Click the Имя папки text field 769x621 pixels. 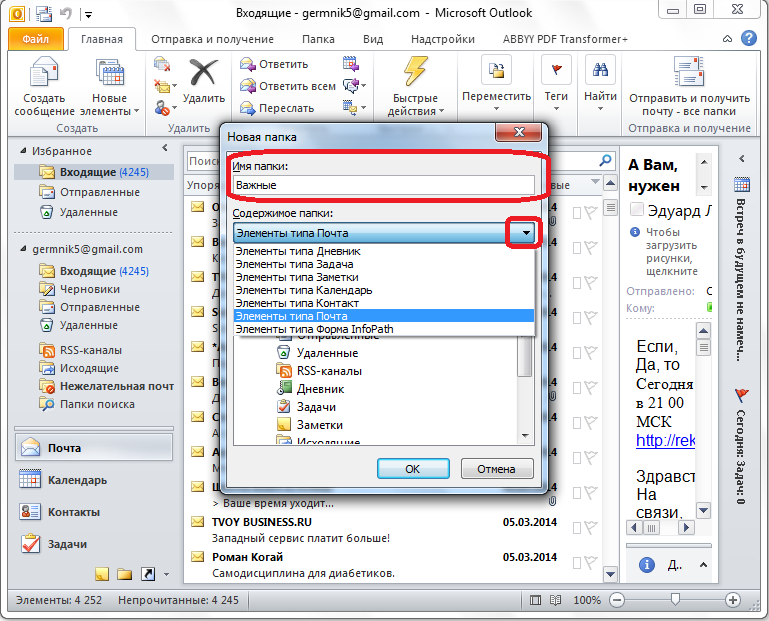point(384,185)
